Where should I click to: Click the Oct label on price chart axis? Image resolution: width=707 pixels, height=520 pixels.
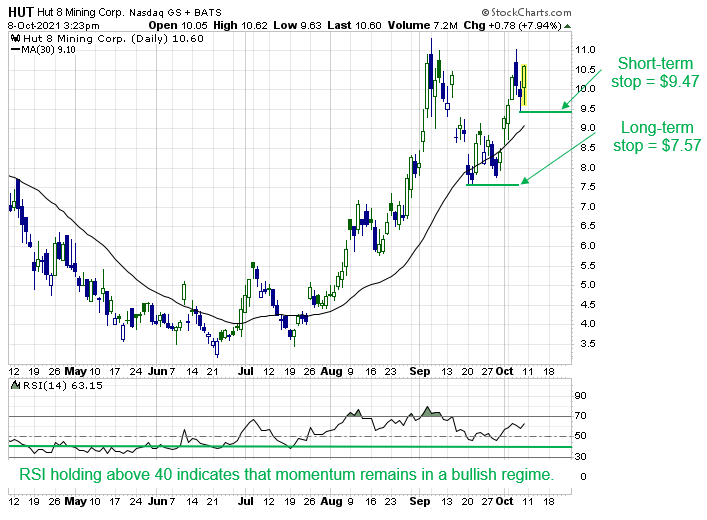pyautogui.click(x=504, y=372)
